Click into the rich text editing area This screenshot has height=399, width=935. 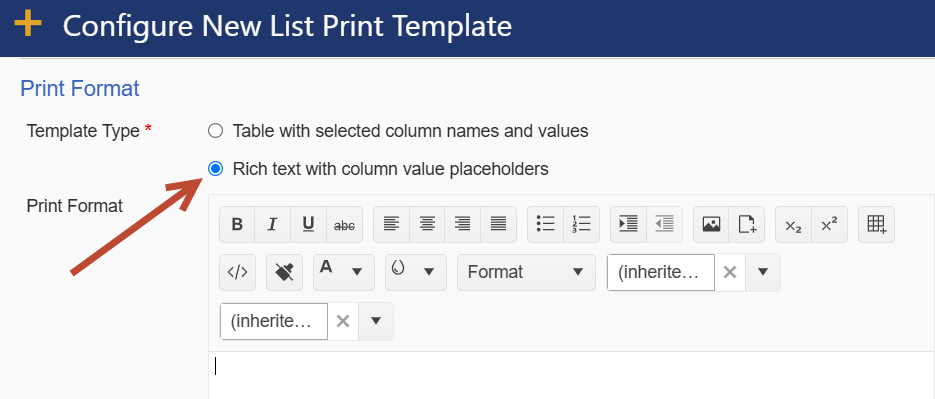tap(571, 375)
